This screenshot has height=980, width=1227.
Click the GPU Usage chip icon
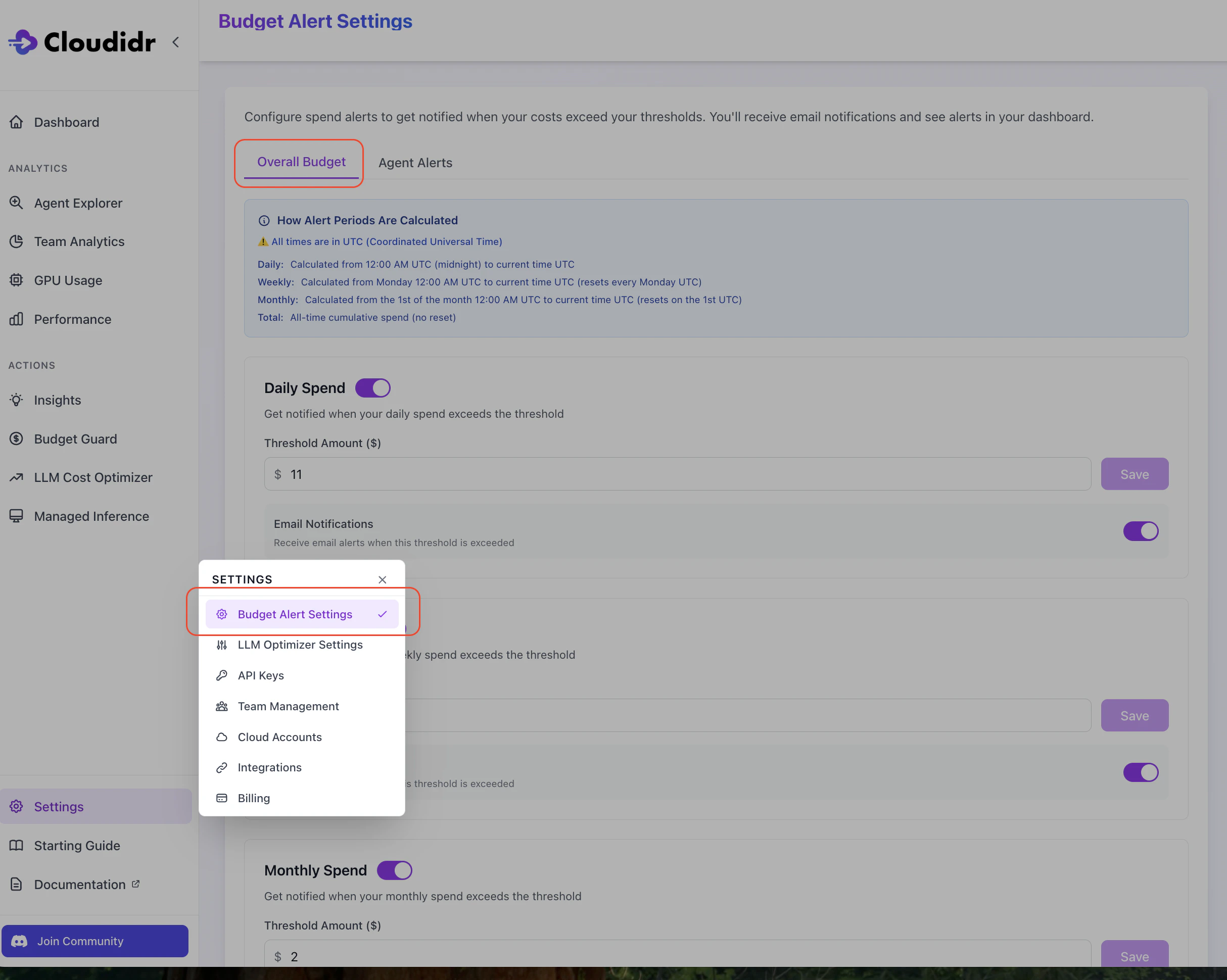click(x=17, y=280)
